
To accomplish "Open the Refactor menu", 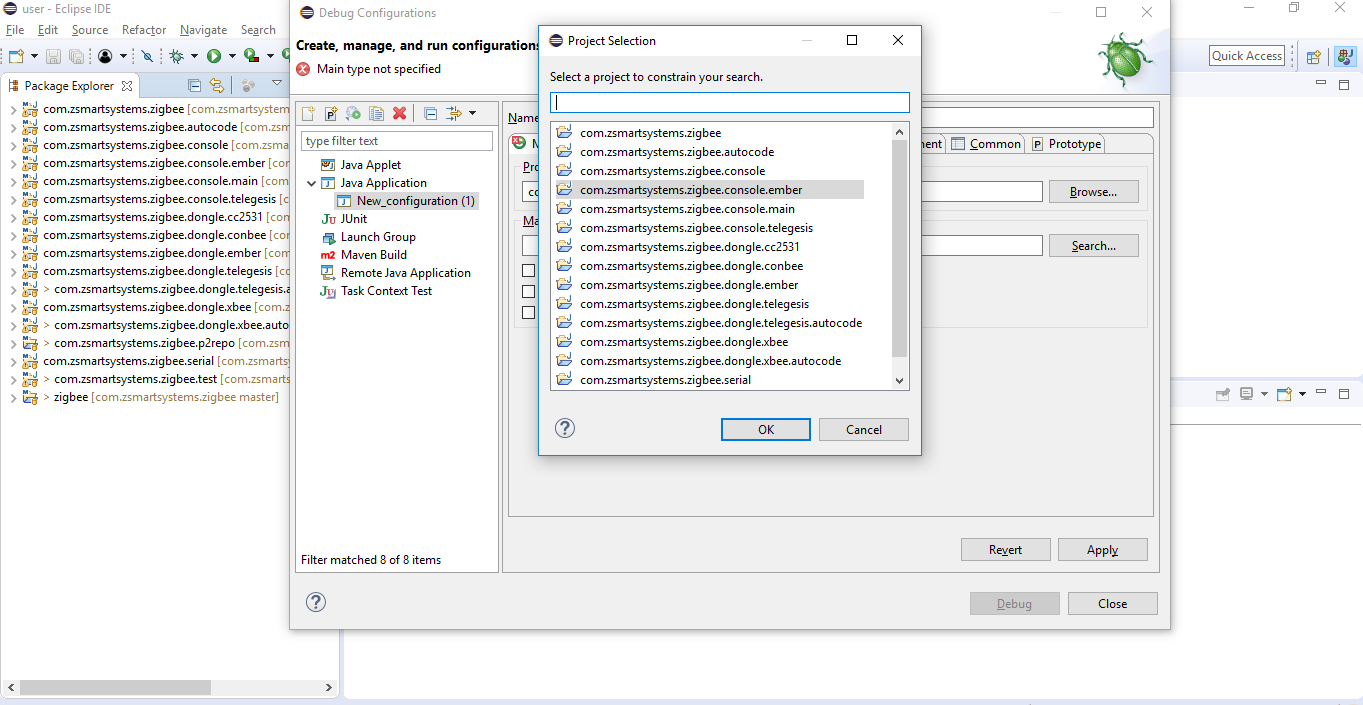I will (x=144, y=30).
